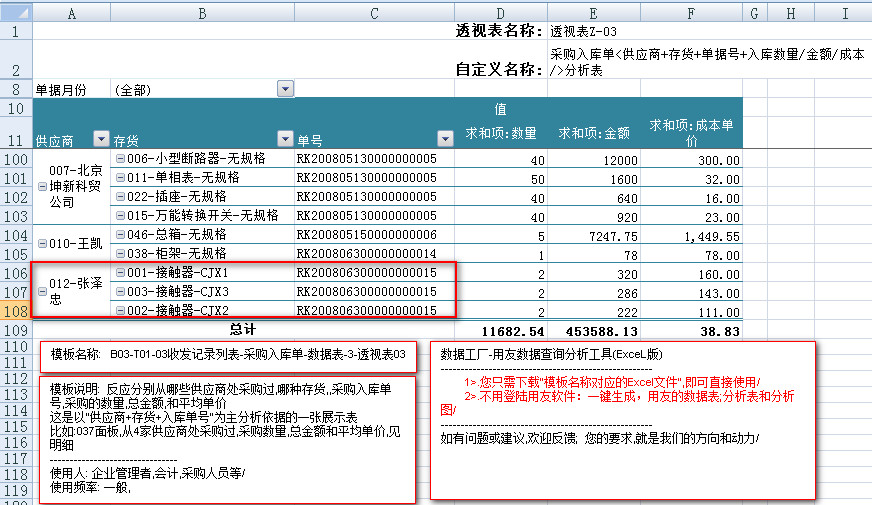Click minus icon beside 011-单相表-无规格
Screen dimensions: 872x505
(x=120, y=178)
